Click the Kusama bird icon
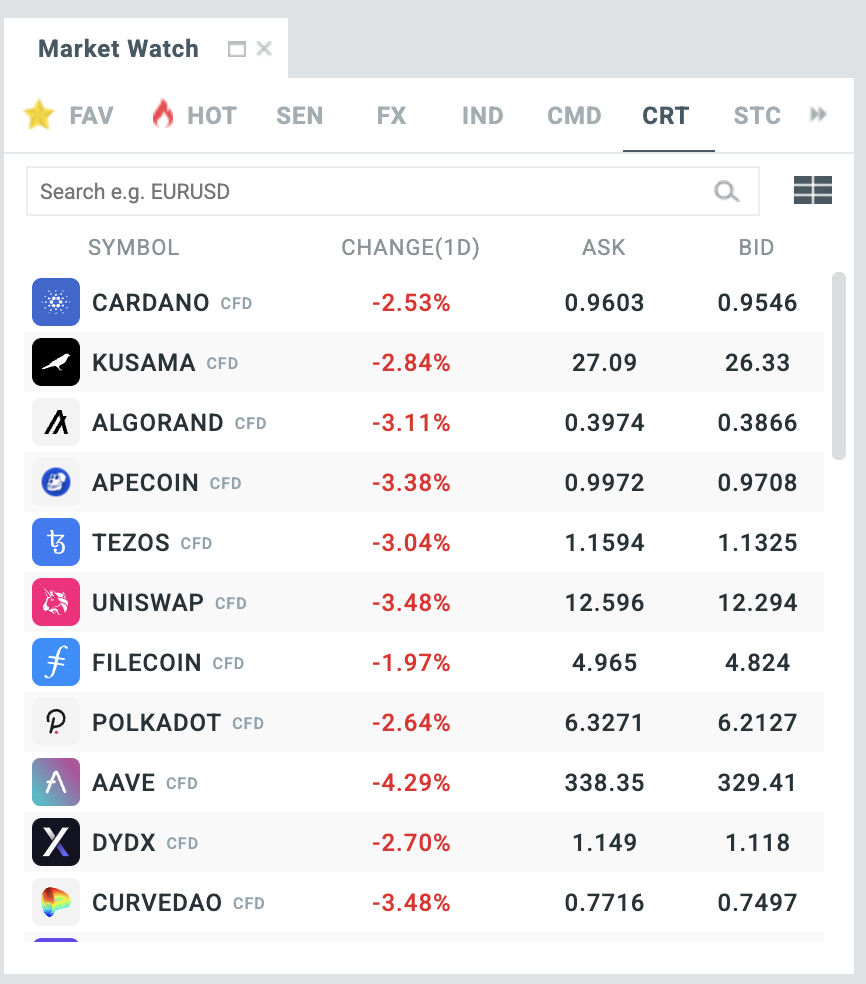 point(56,363)
